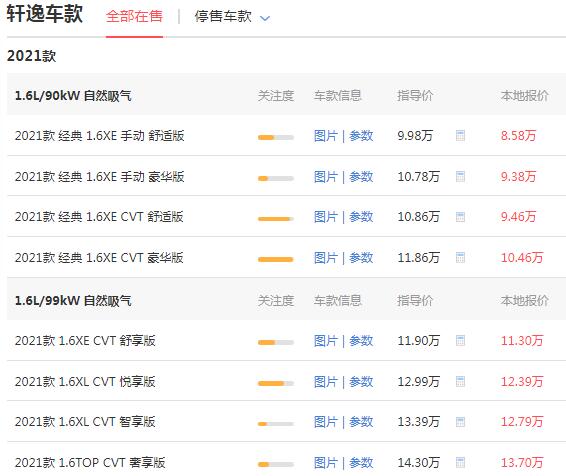Open calculator icon for 经典 1.6XE CVT 豪华版

click(460, 258)
